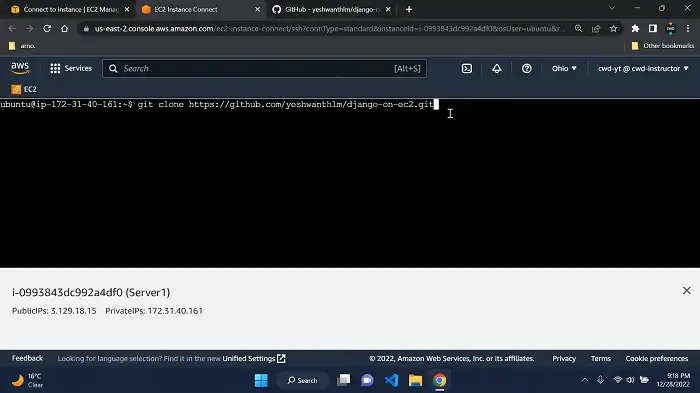Expand the cwd-yt account dropdown

[x=643, y=68]
